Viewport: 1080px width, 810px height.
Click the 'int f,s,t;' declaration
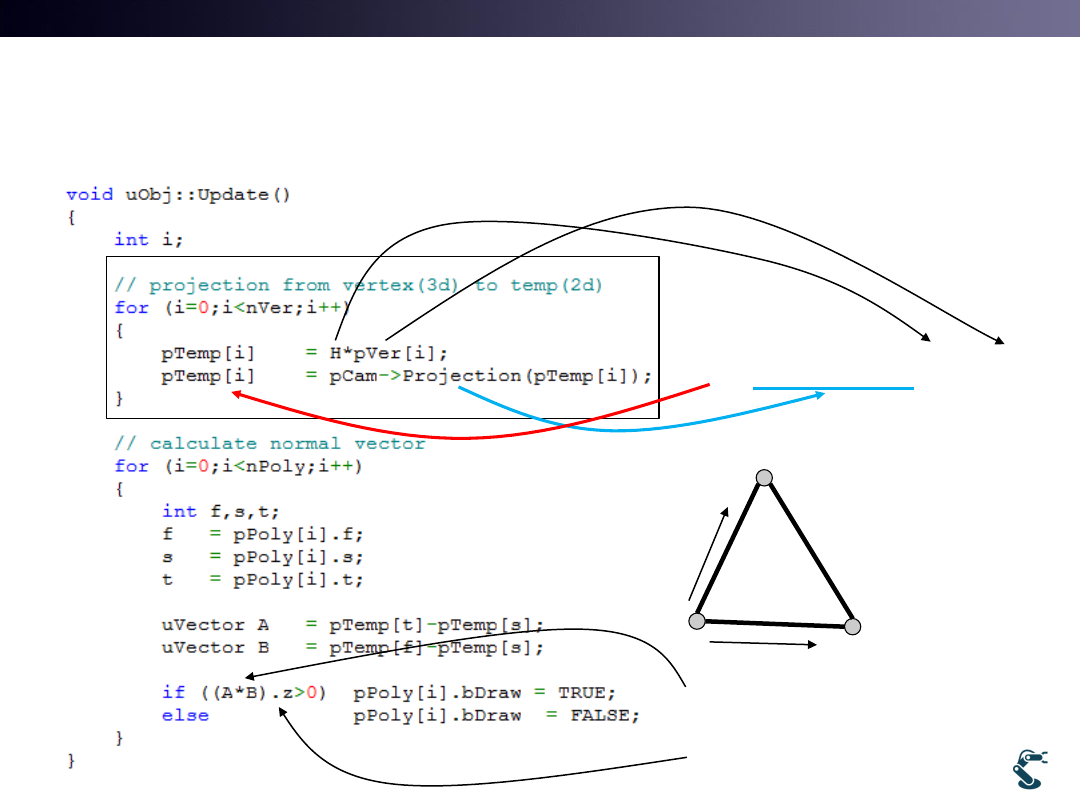(x=221, y=511)
